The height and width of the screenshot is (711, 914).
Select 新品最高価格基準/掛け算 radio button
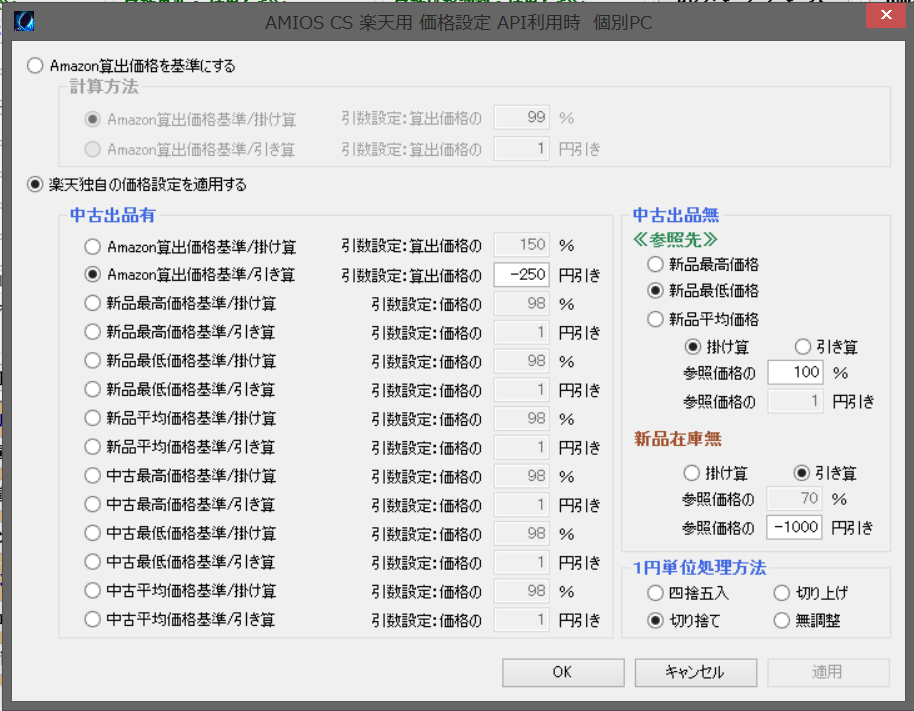(x=93, y=303)
